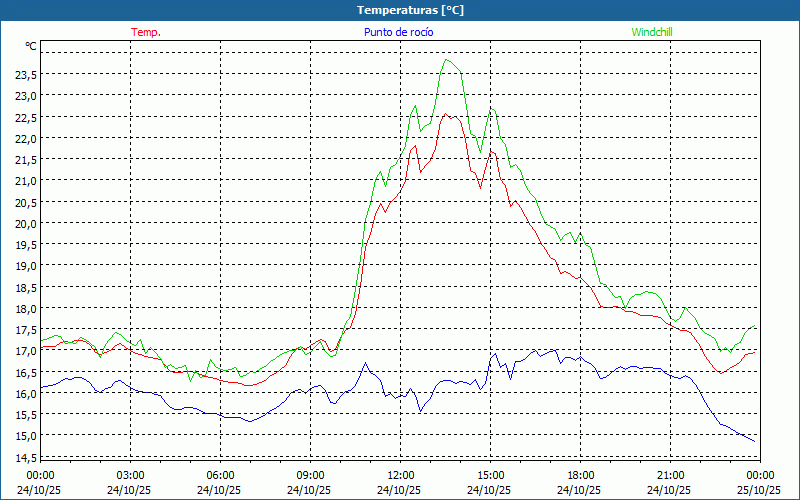
Task: Click the 06:00 time axis label
Action: click(220, 475)
